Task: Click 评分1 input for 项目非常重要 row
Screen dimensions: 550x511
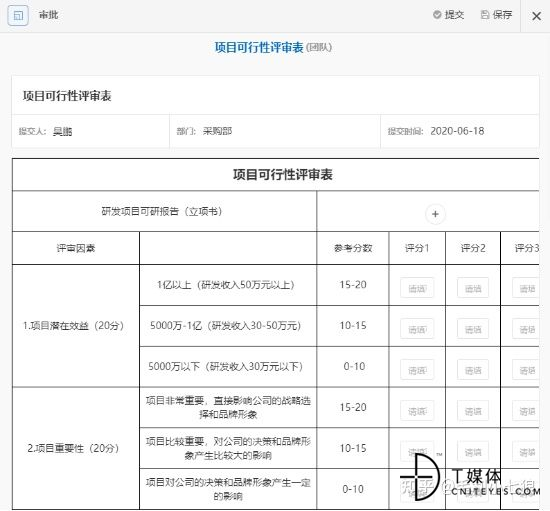Action: click(x=417, y=410)
